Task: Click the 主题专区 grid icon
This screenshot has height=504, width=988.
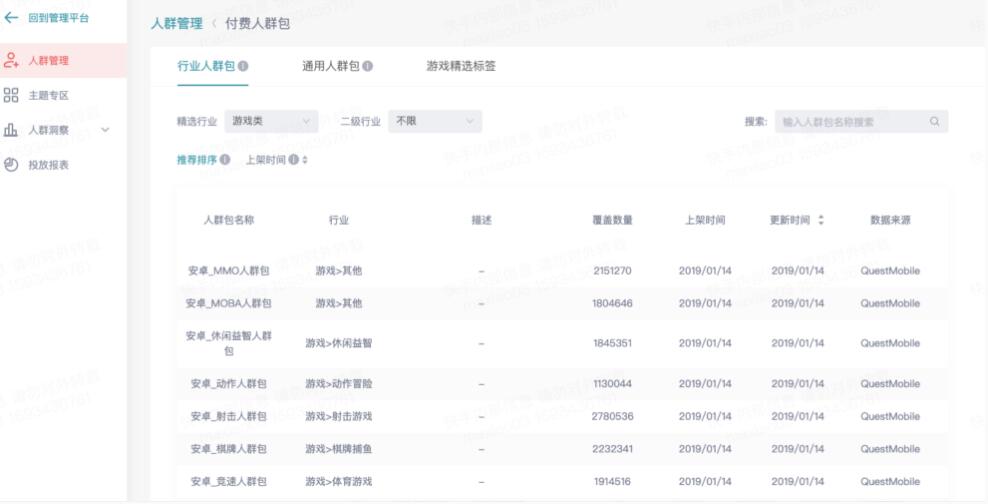Action: coord(11,95)
